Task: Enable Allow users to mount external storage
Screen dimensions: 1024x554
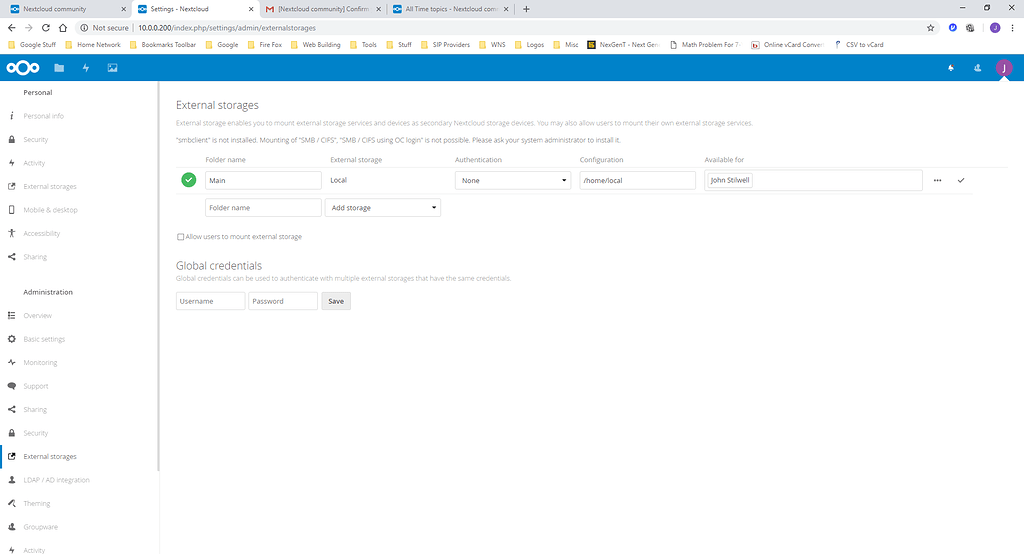Action: (x=180, y=236)
